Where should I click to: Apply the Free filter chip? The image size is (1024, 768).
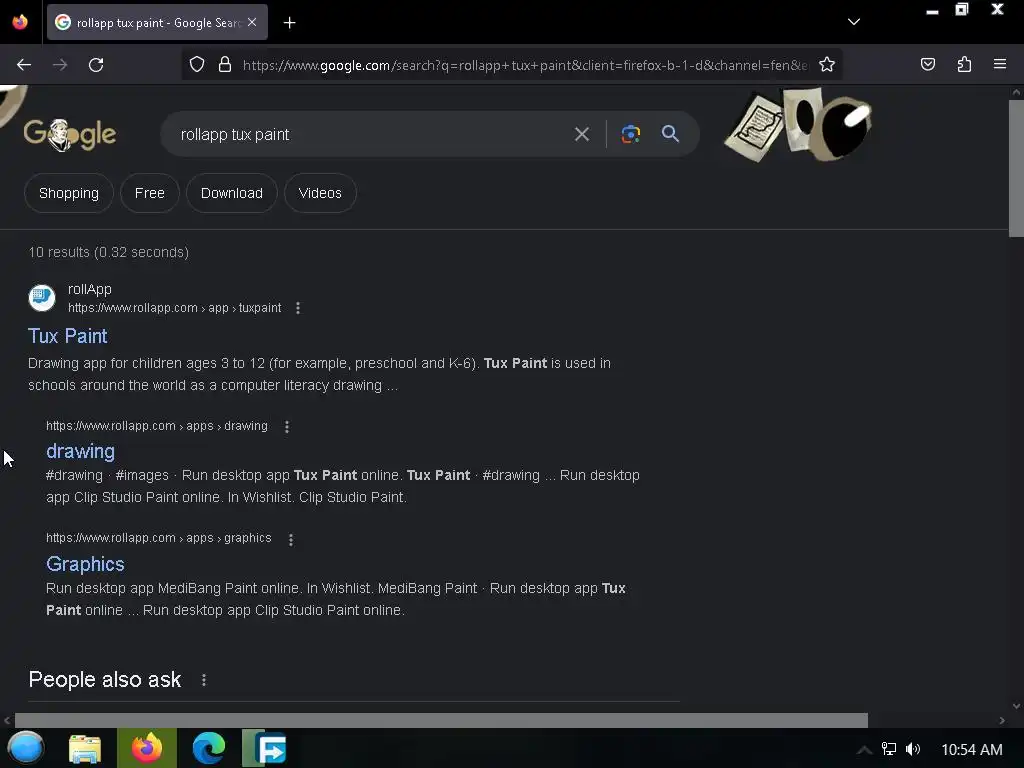pyautogui.click(x=150, y=193)
